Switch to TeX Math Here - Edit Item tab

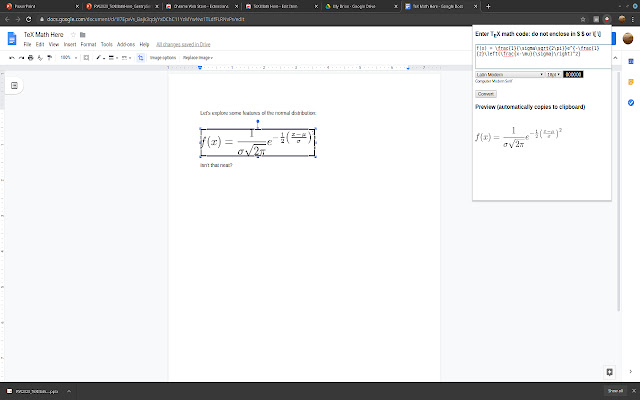(x=281, y=7)
